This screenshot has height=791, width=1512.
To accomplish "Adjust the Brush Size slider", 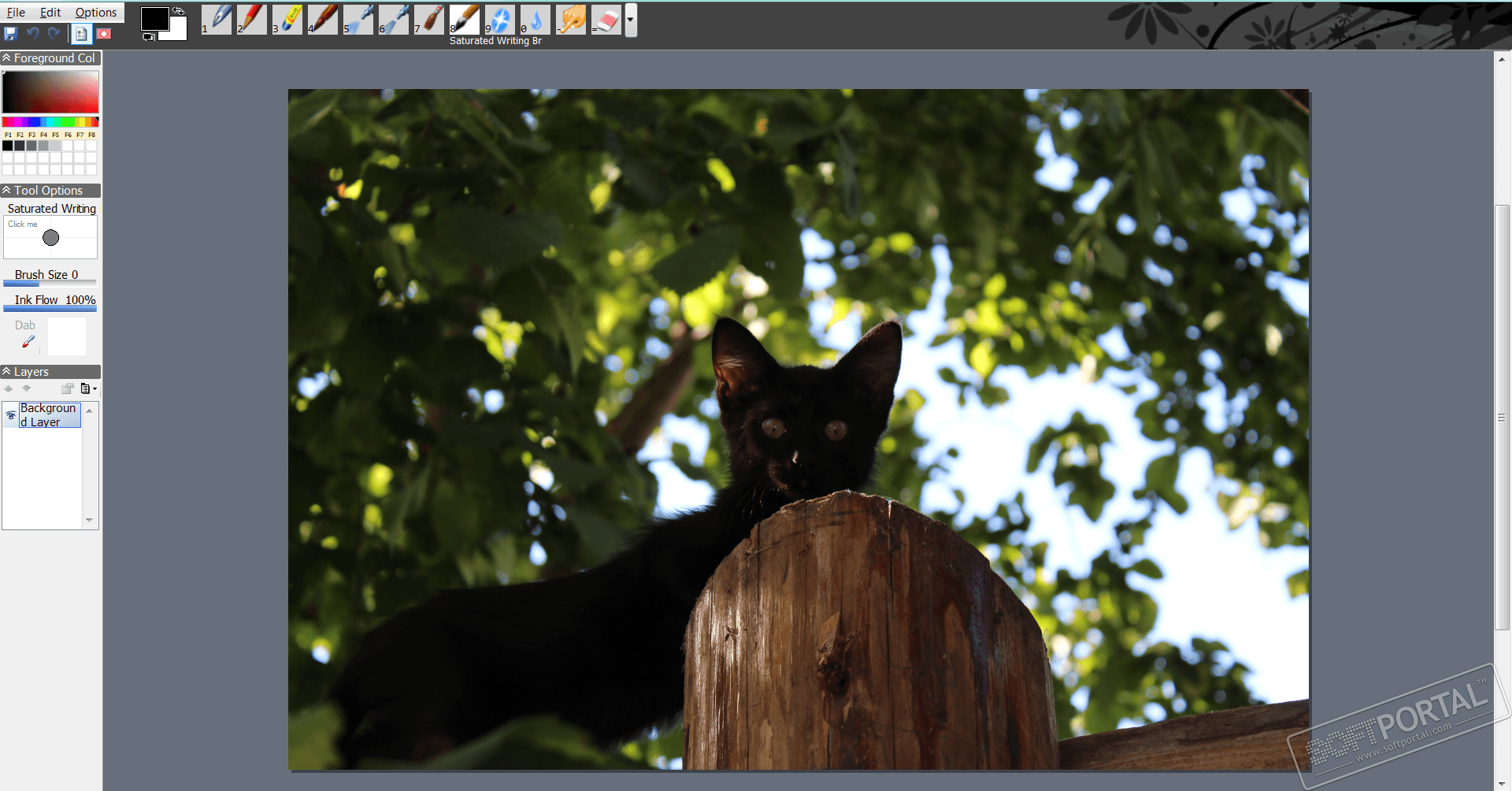I will point(50,283).
